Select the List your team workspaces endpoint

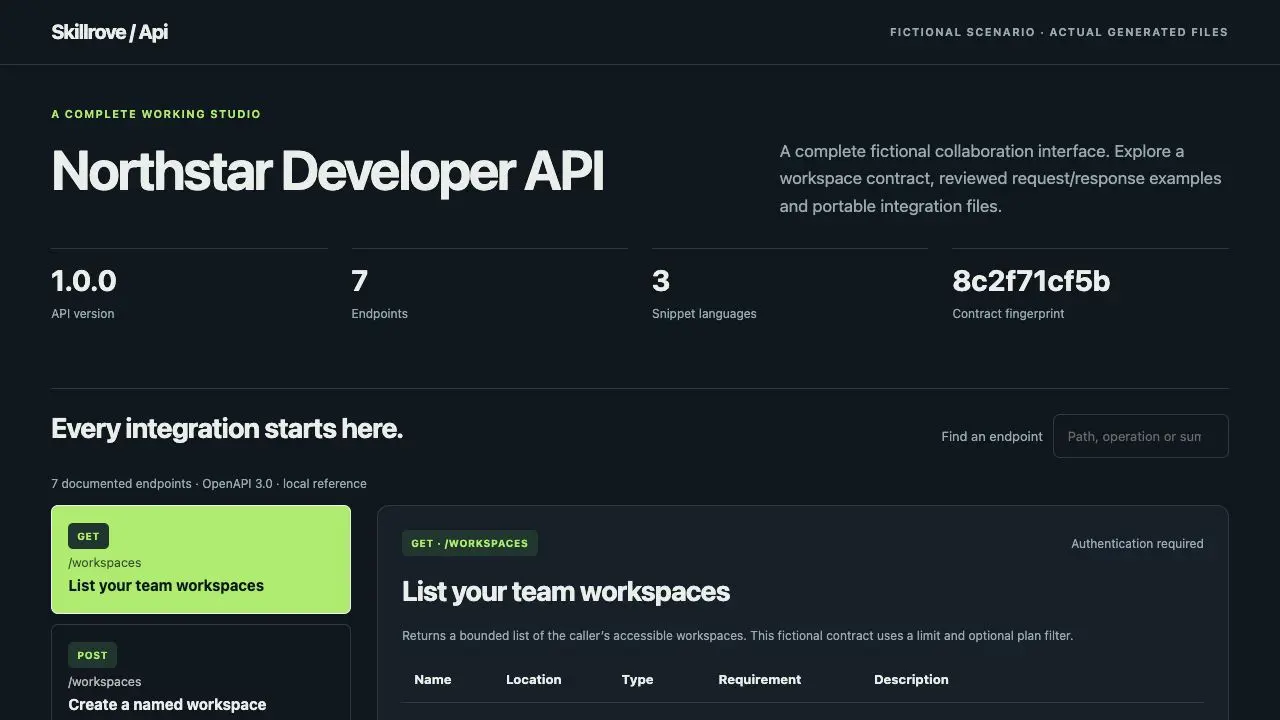point(201,559)
